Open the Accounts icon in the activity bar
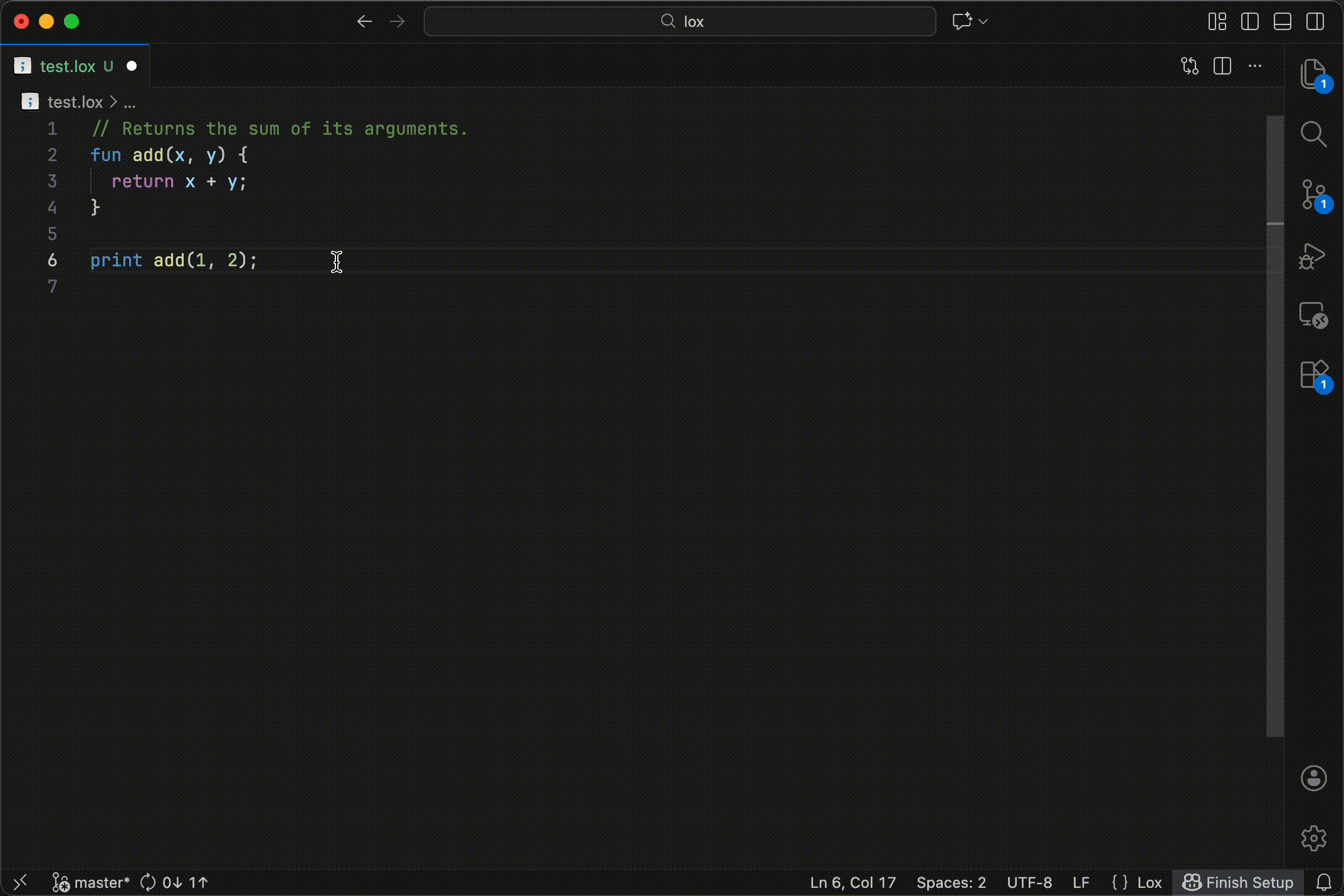Viewport: 1344px width, 896px height. point(1314,778)
